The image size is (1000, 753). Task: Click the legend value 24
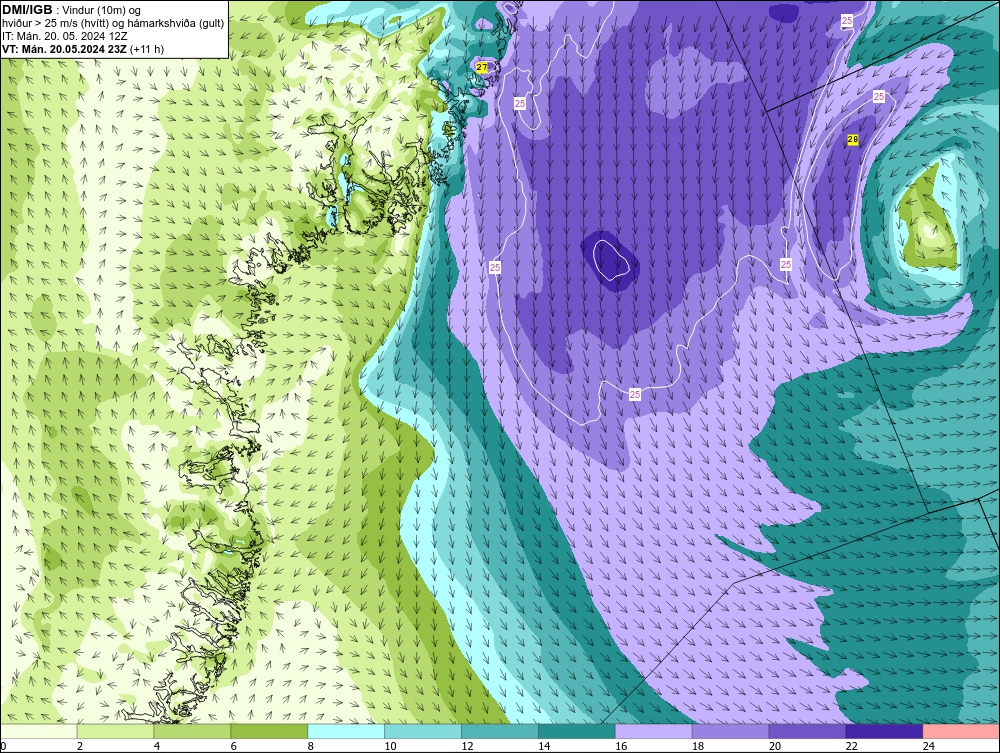pos(929,746)
